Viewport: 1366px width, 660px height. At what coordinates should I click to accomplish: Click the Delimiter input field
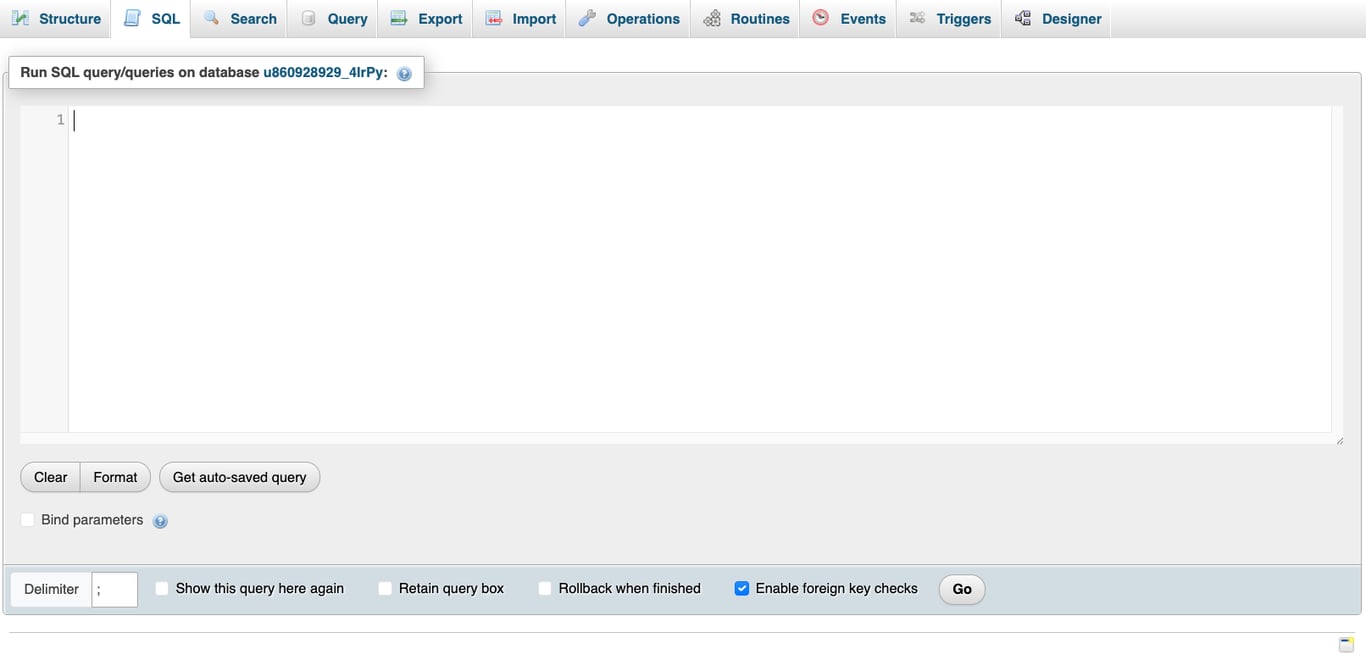[114, 589]
